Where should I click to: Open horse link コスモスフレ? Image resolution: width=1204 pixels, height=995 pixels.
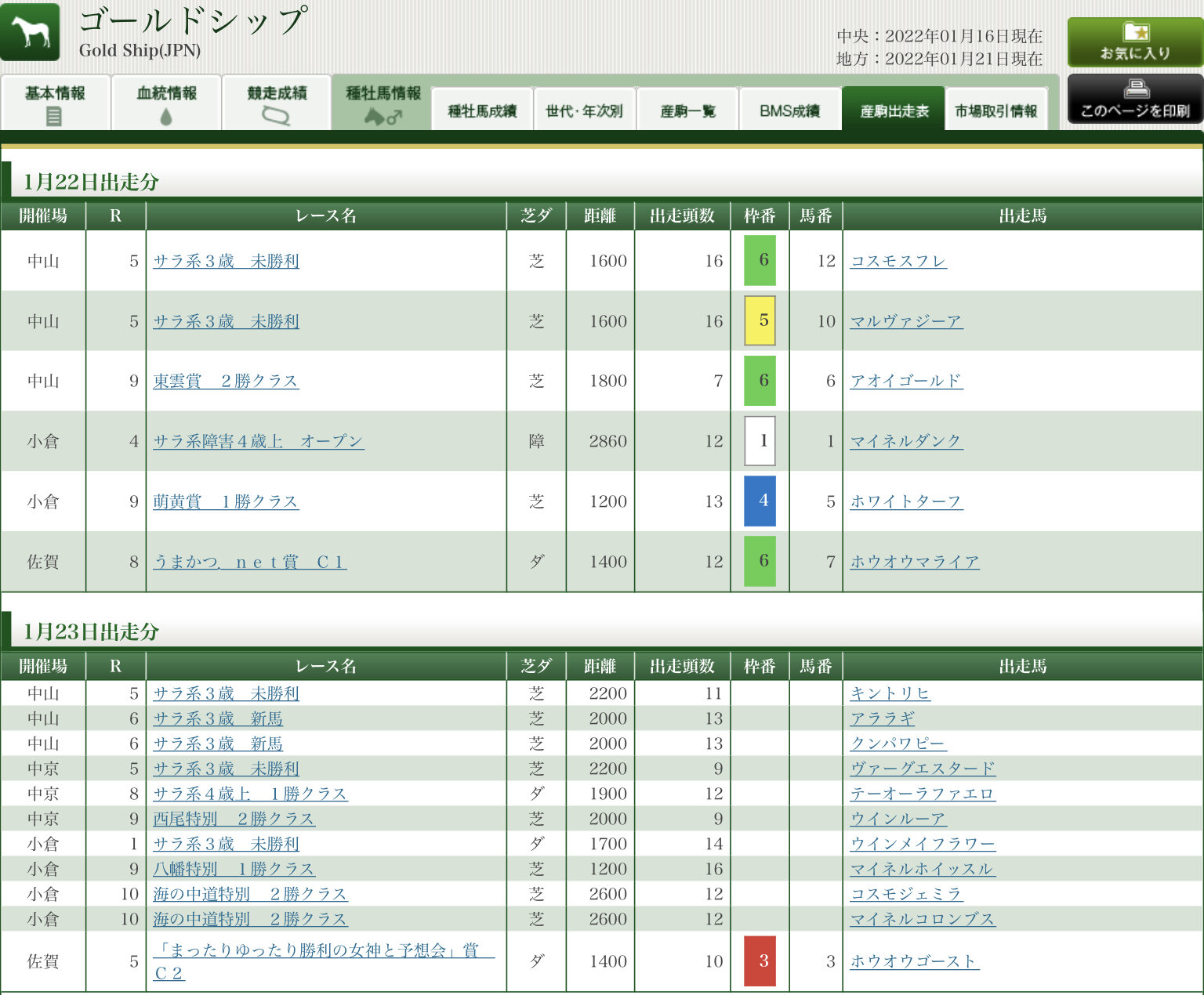coord(898,261)
